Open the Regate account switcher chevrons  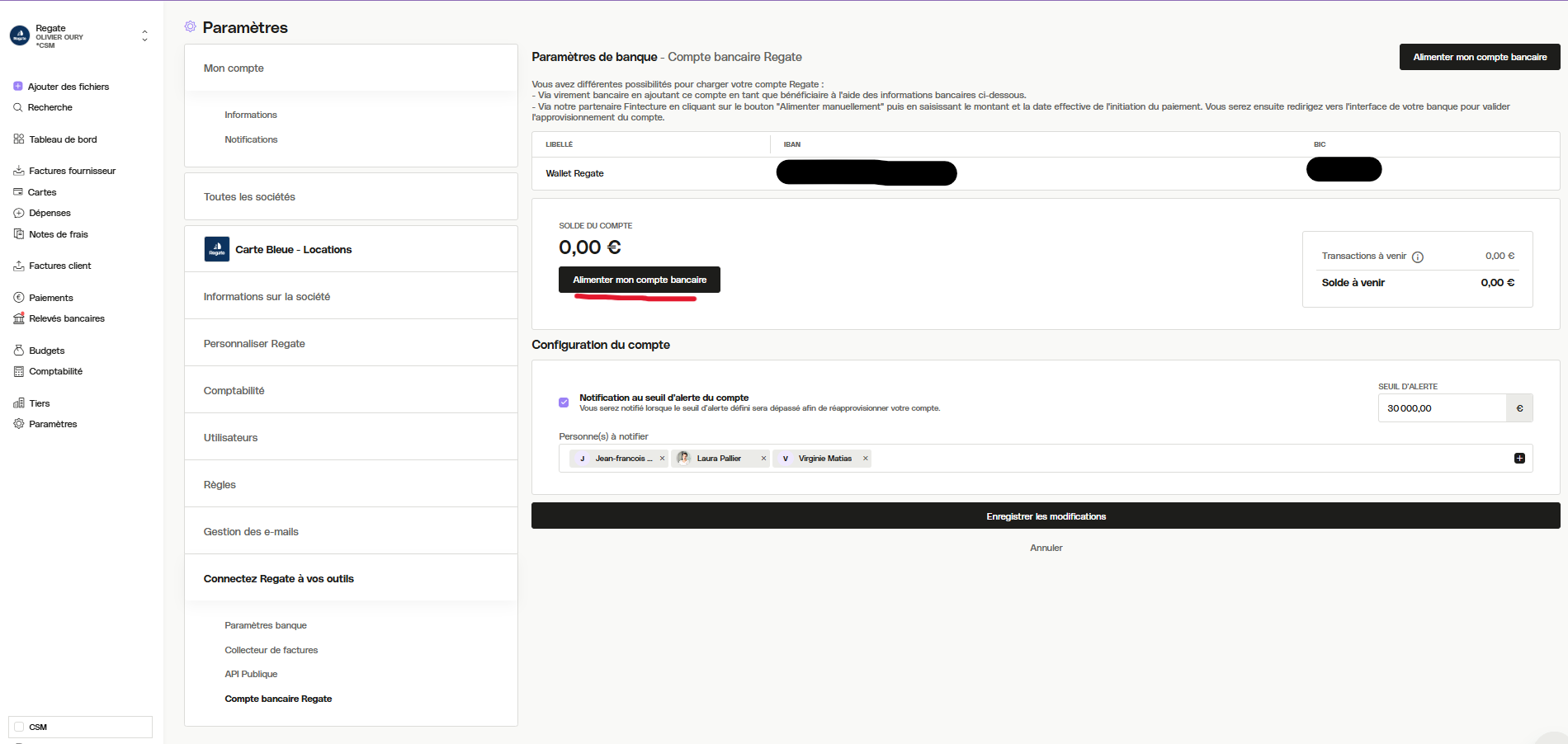point(144,35)
